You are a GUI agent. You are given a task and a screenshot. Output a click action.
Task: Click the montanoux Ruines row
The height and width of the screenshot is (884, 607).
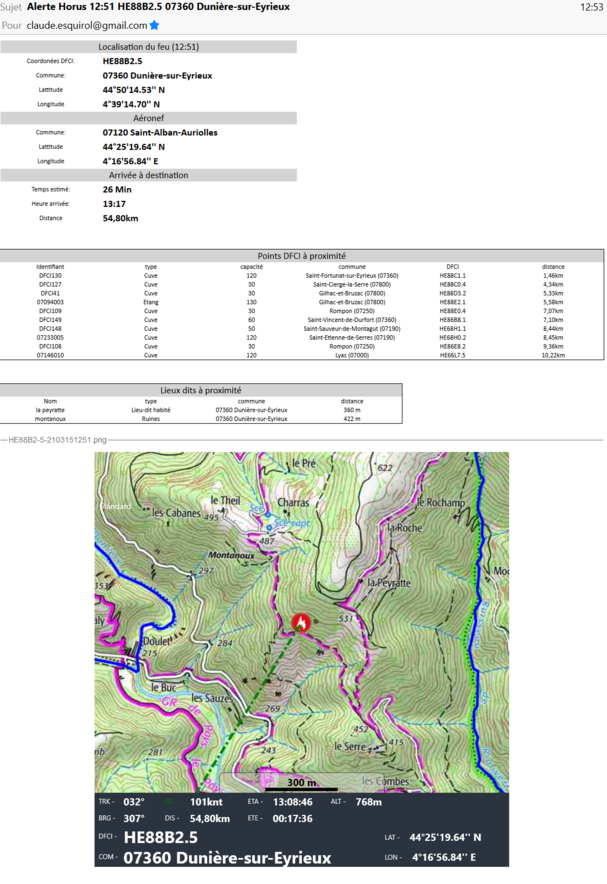click(x=50, y=419)
